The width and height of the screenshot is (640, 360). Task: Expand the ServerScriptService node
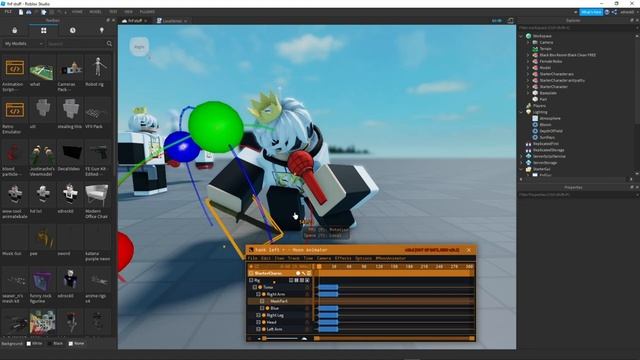(521, 156)
